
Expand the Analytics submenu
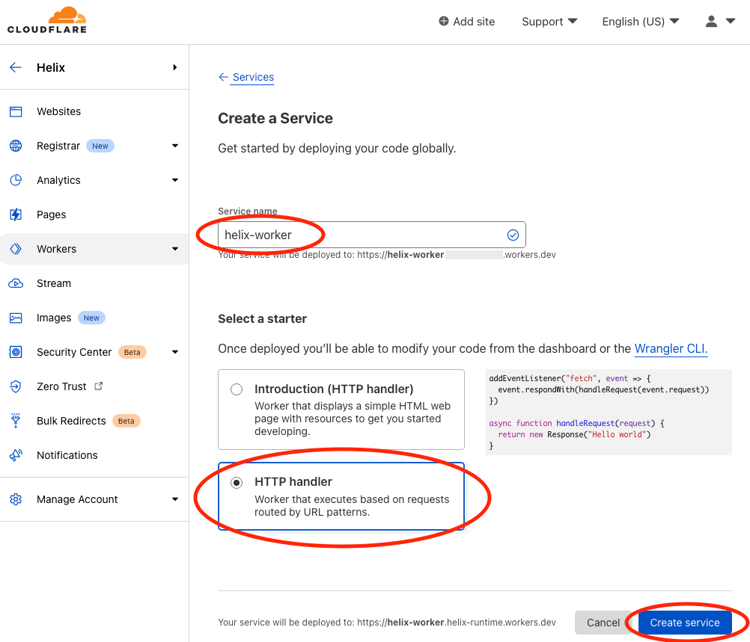175,180
